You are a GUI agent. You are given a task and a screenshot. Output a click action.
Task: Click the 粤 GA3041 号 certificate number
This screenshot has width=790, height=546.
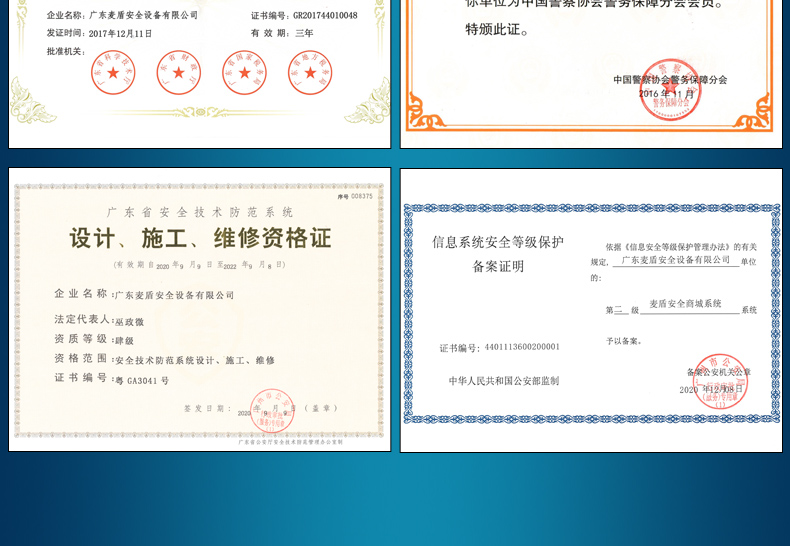tap(142, 380)
